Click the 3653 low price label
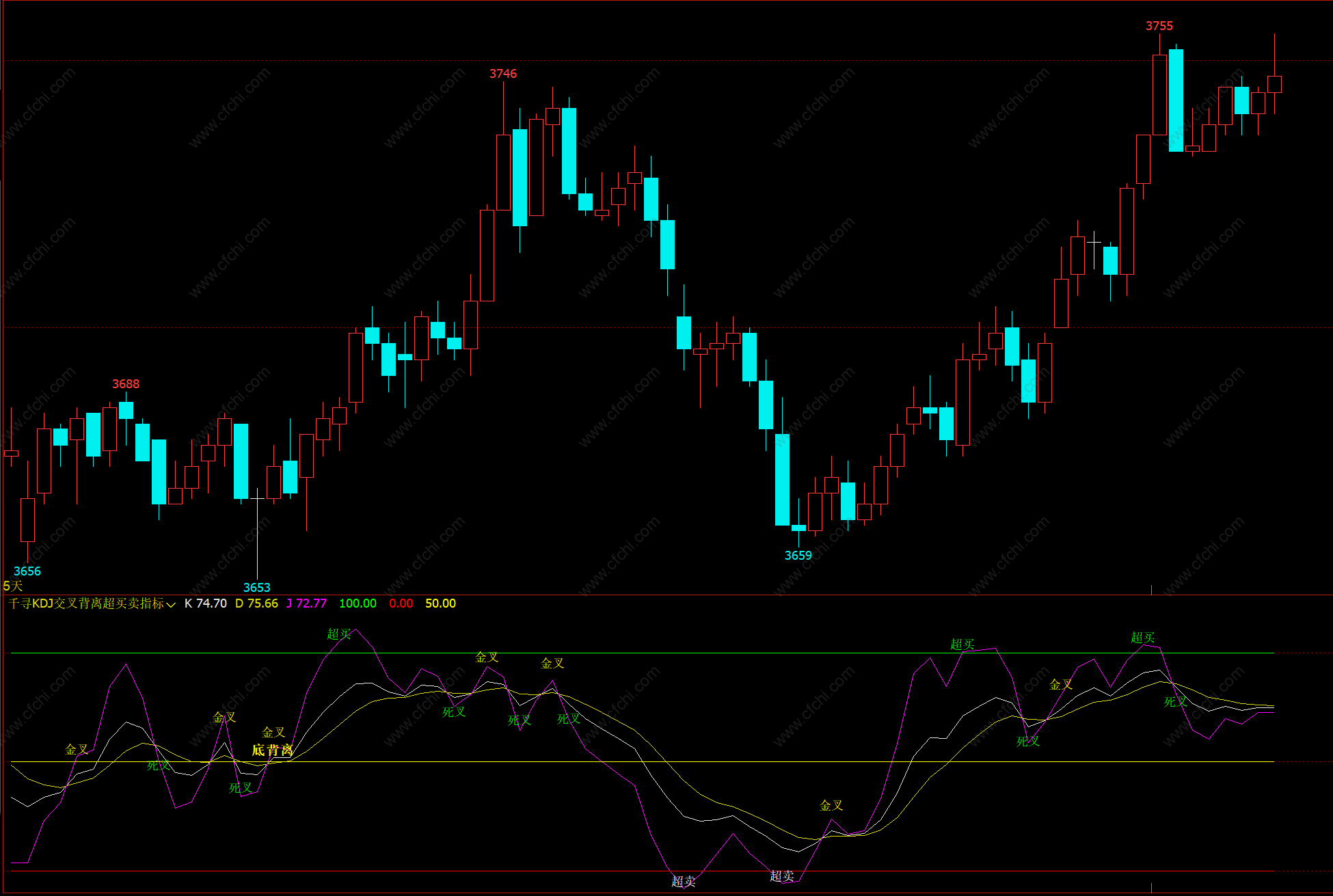This screenshot has height=896, width=1333. 256,588
